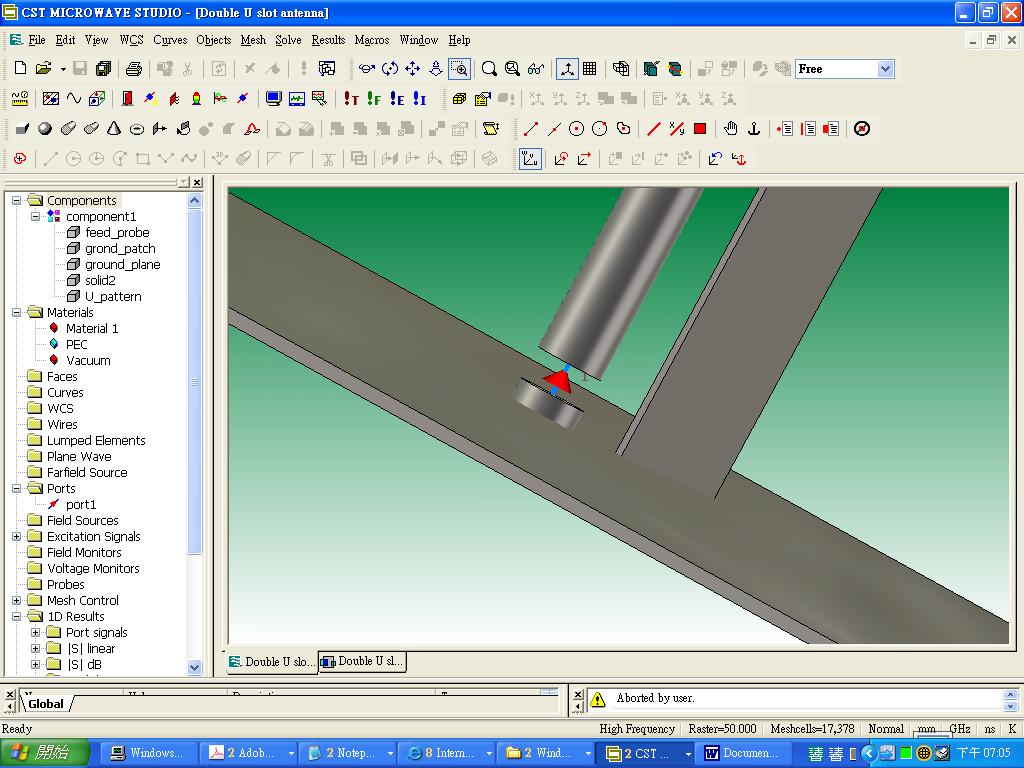Open recent files arrow beside Open

point(63,69)
